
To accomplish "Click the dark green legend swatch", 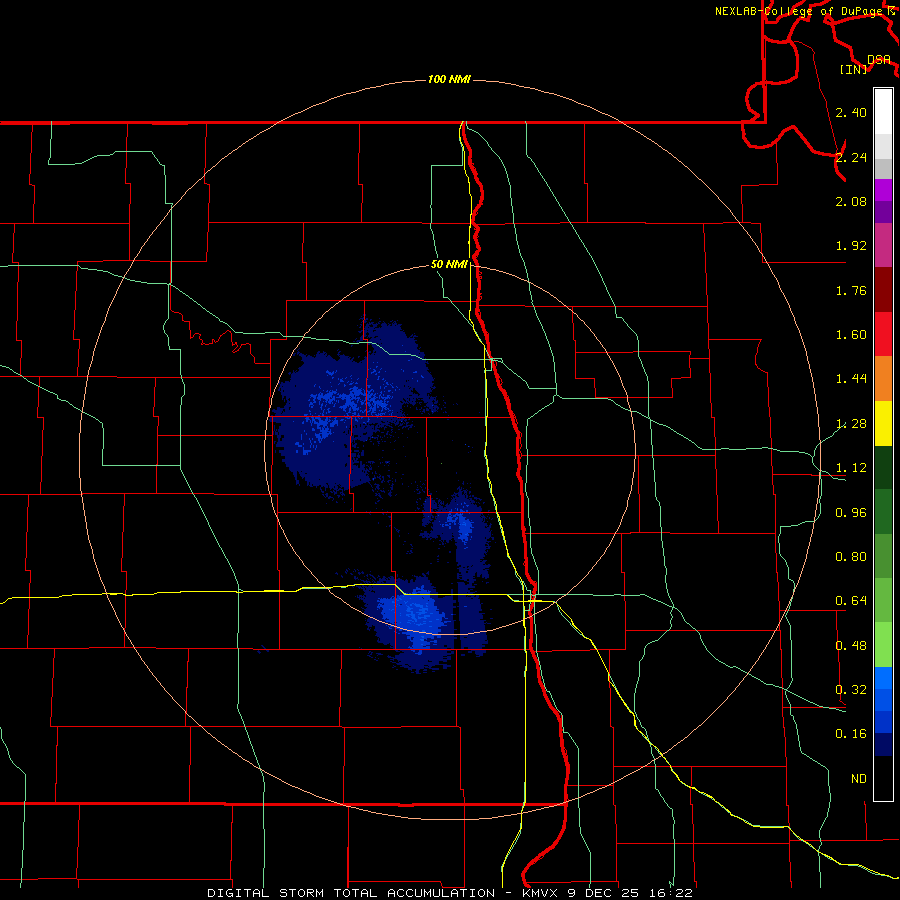I will click(883, 468).
